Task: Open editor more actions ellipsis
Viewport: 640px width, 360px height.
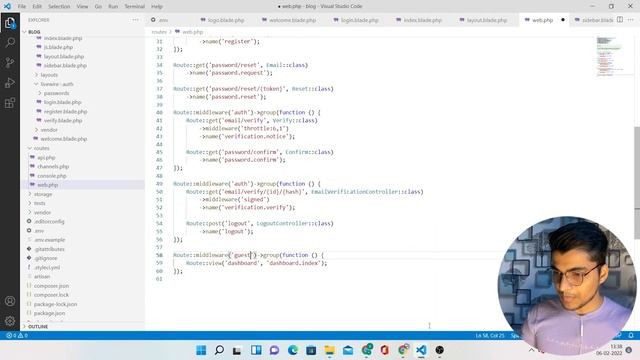Action: (x=631, y=20)
